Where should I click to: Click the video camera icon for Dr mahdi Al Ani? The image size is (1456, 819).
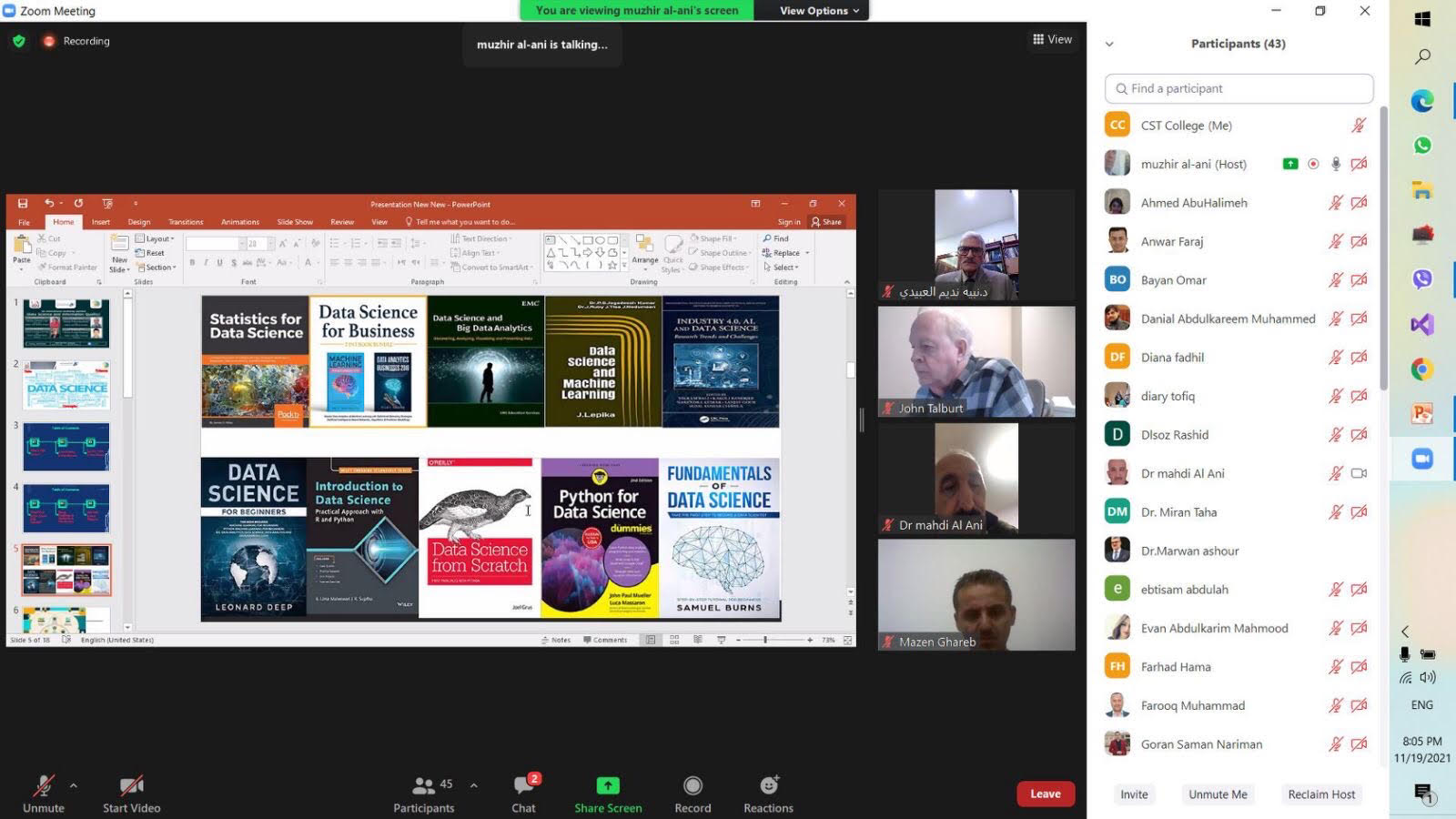point(1359,473)
